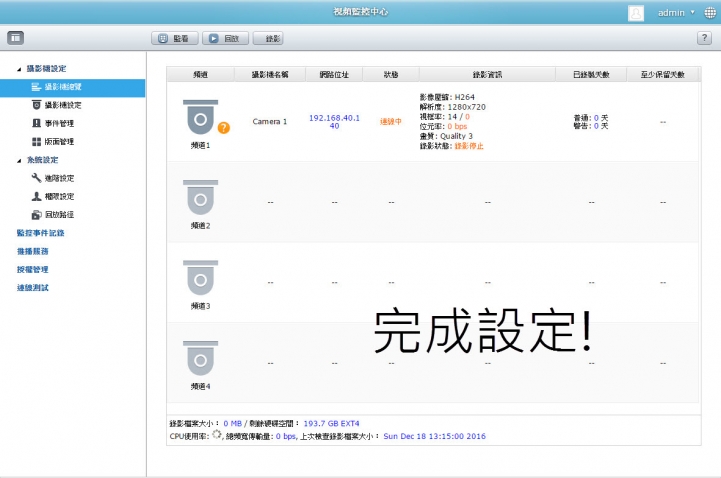Image resolution: width=721 pixels, height=478 pixels.
Task: Collapse the 攝影機設定 tree section
Action: [x=18, y=69]
